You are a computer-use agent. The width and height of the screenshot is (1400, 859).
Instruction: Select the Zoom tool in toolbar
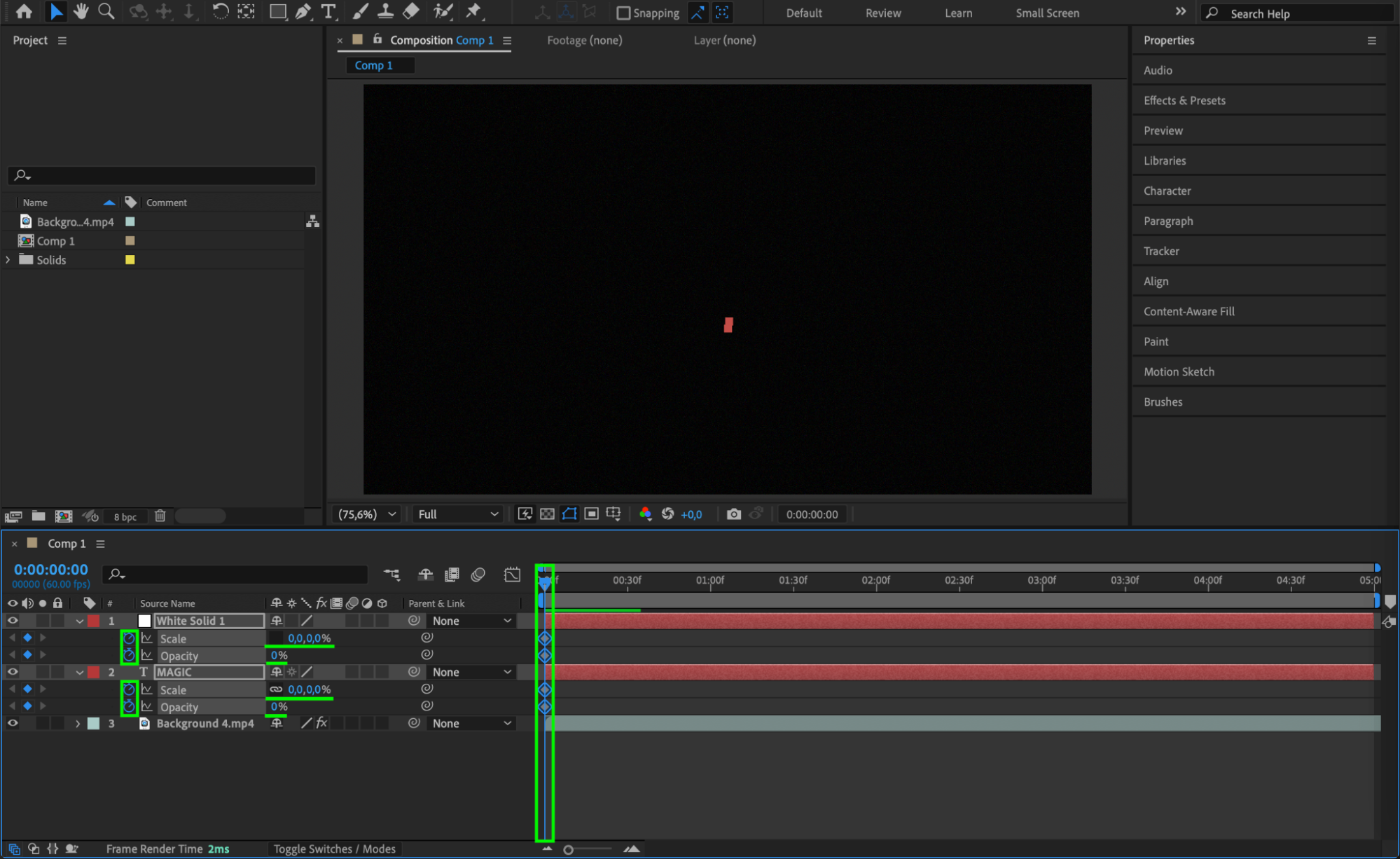coord(106,11)
